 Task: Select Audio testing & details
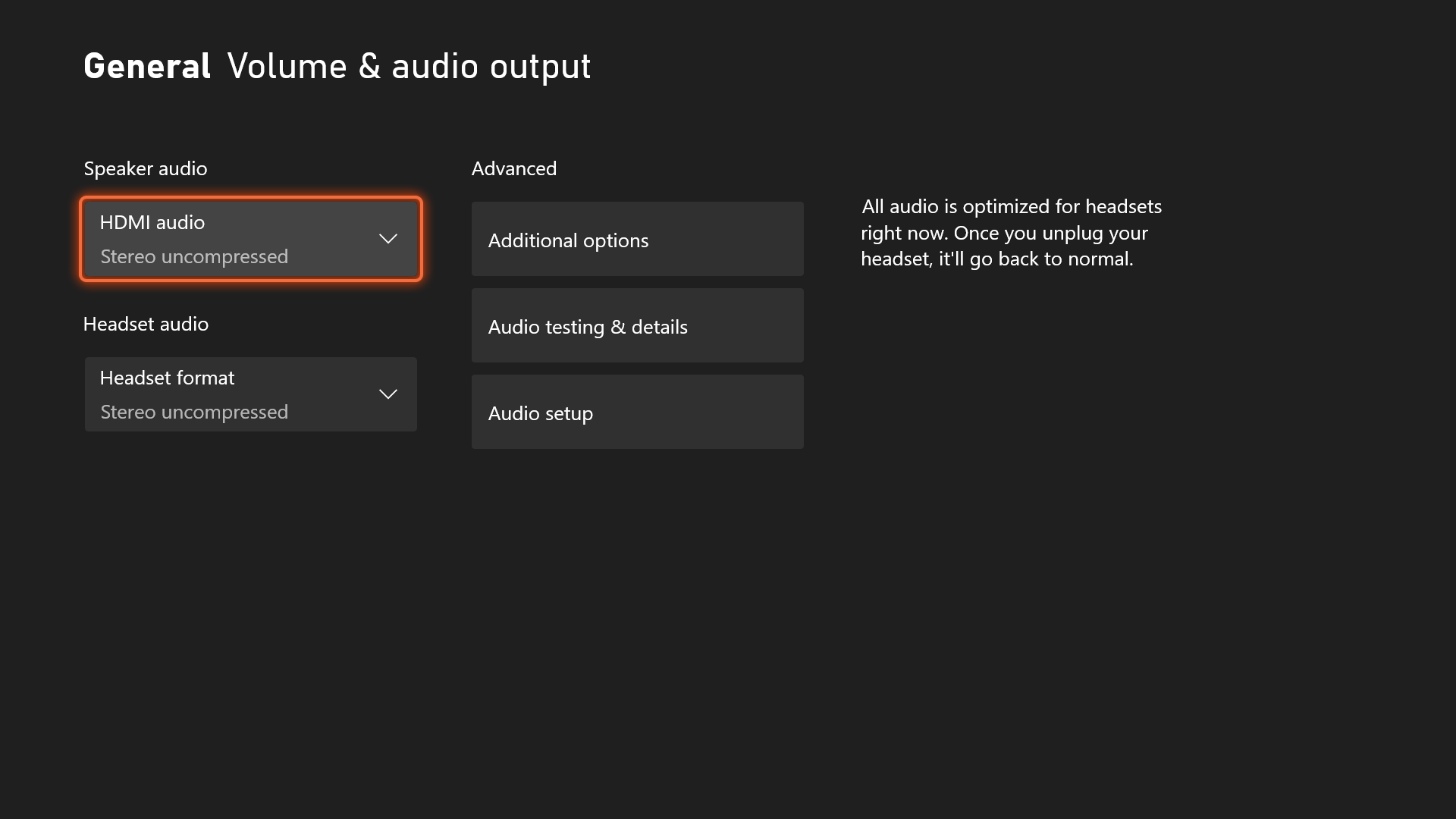point(637,326)
